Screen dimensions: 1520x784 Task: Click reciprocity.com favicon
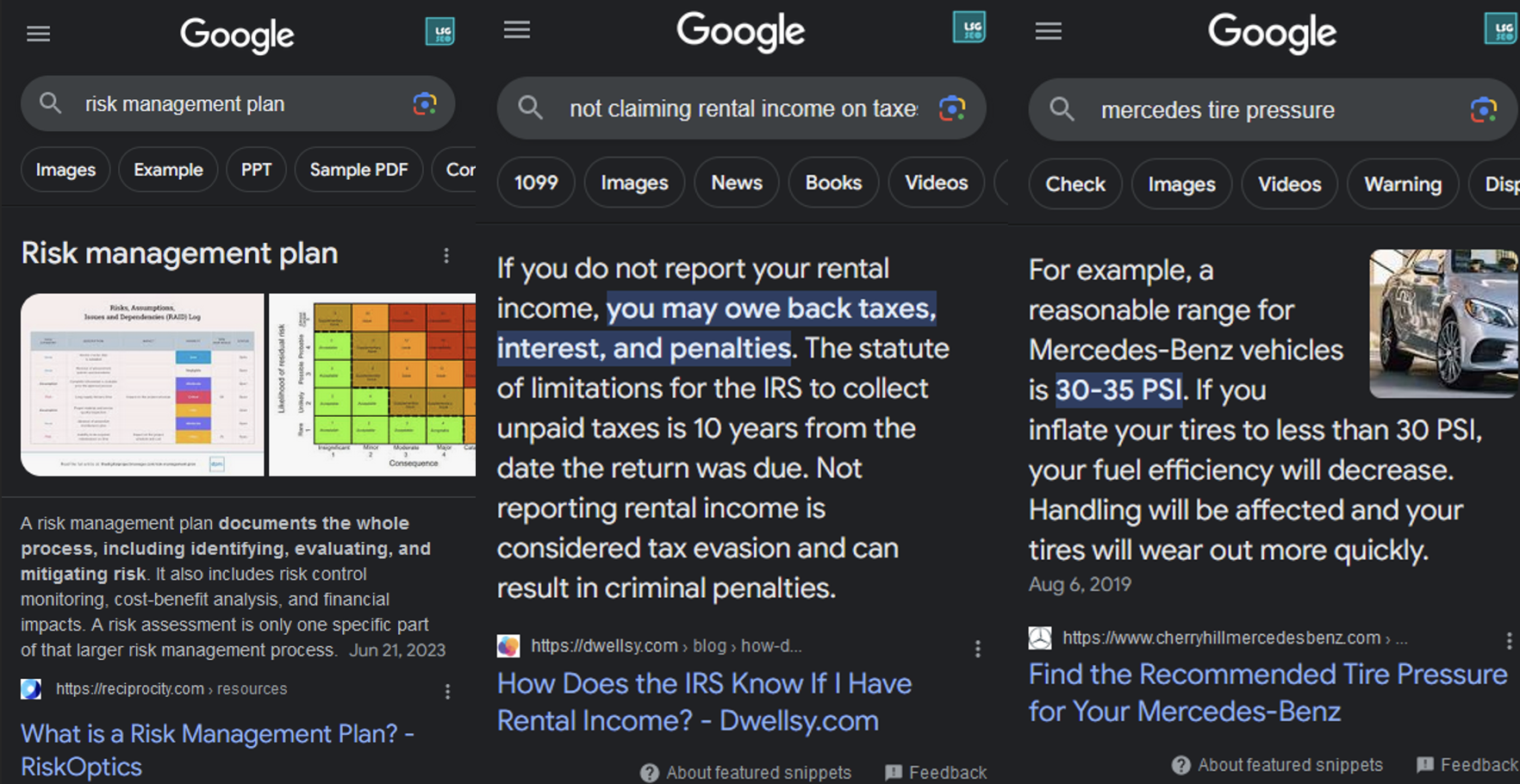[x=31, y=689]
